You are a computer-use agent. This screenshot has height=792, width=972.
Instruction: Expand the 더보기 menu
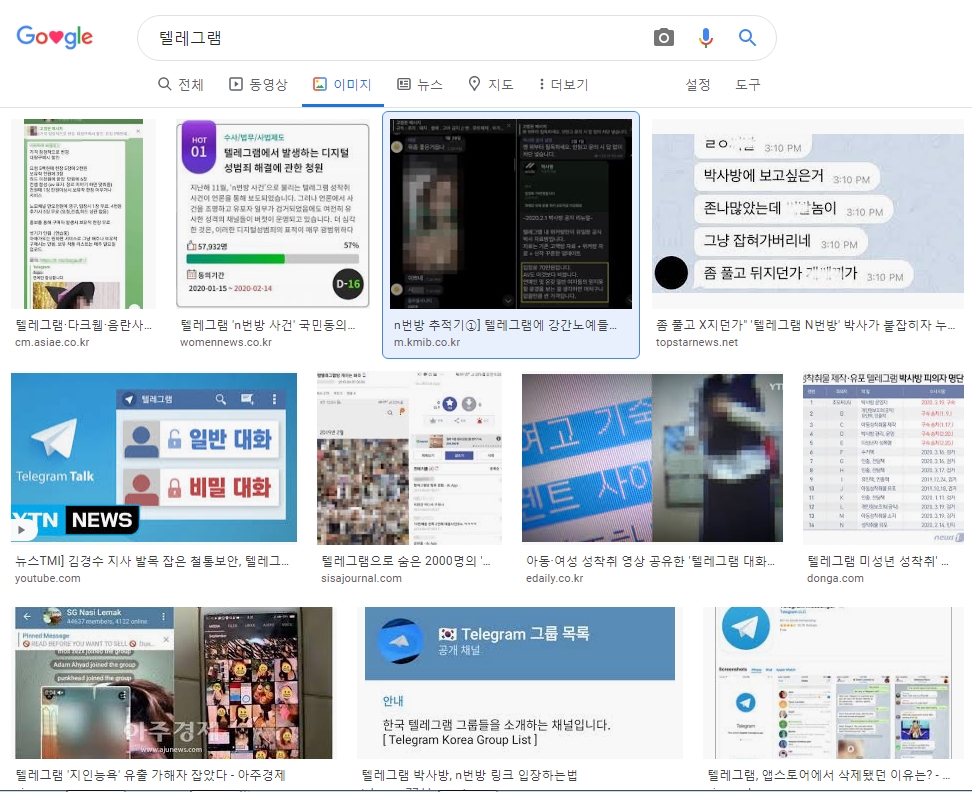563,84
